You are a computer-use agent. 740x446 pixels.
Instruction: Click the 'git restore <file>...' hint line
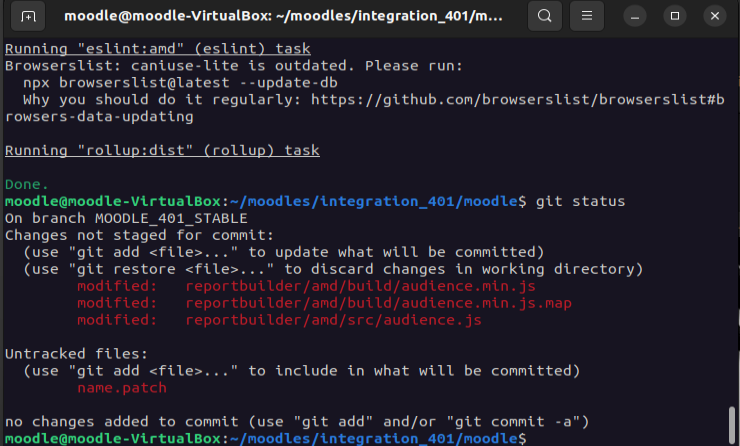click(333, 269)
